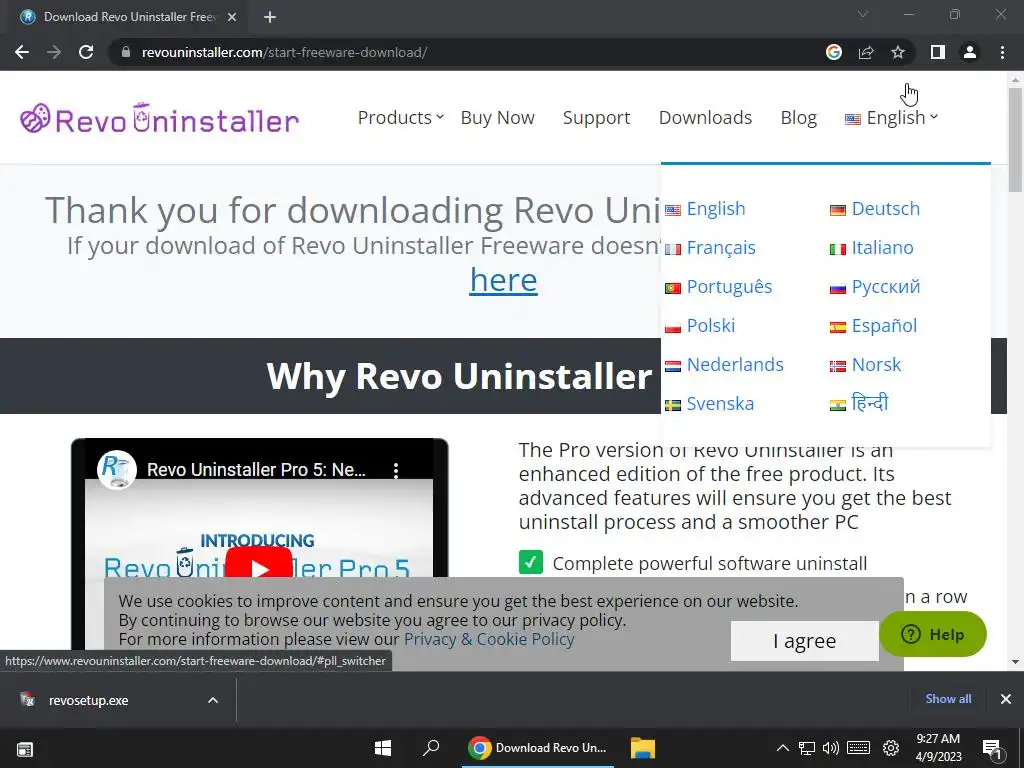
Task: Bookmark this page with the star icon
Action: point(898,52)
